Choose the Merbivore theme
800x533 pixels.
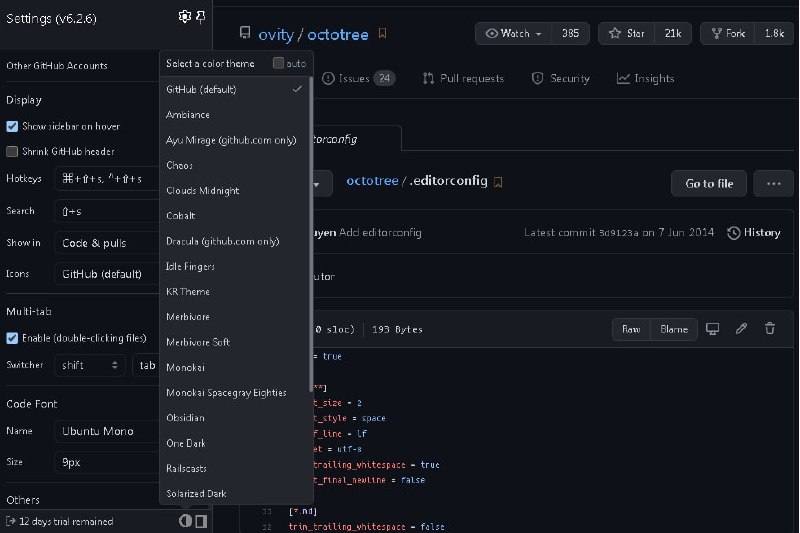pyautogui.click(x=235, y=317)
